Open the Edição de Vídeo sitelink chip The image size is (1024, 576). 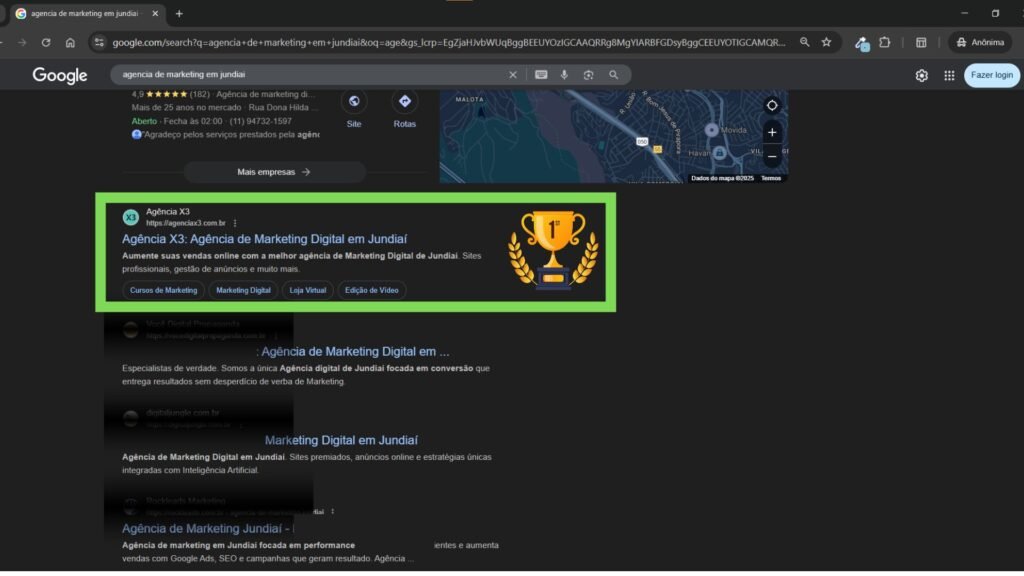pyautogui.click(x=372, y=291)
